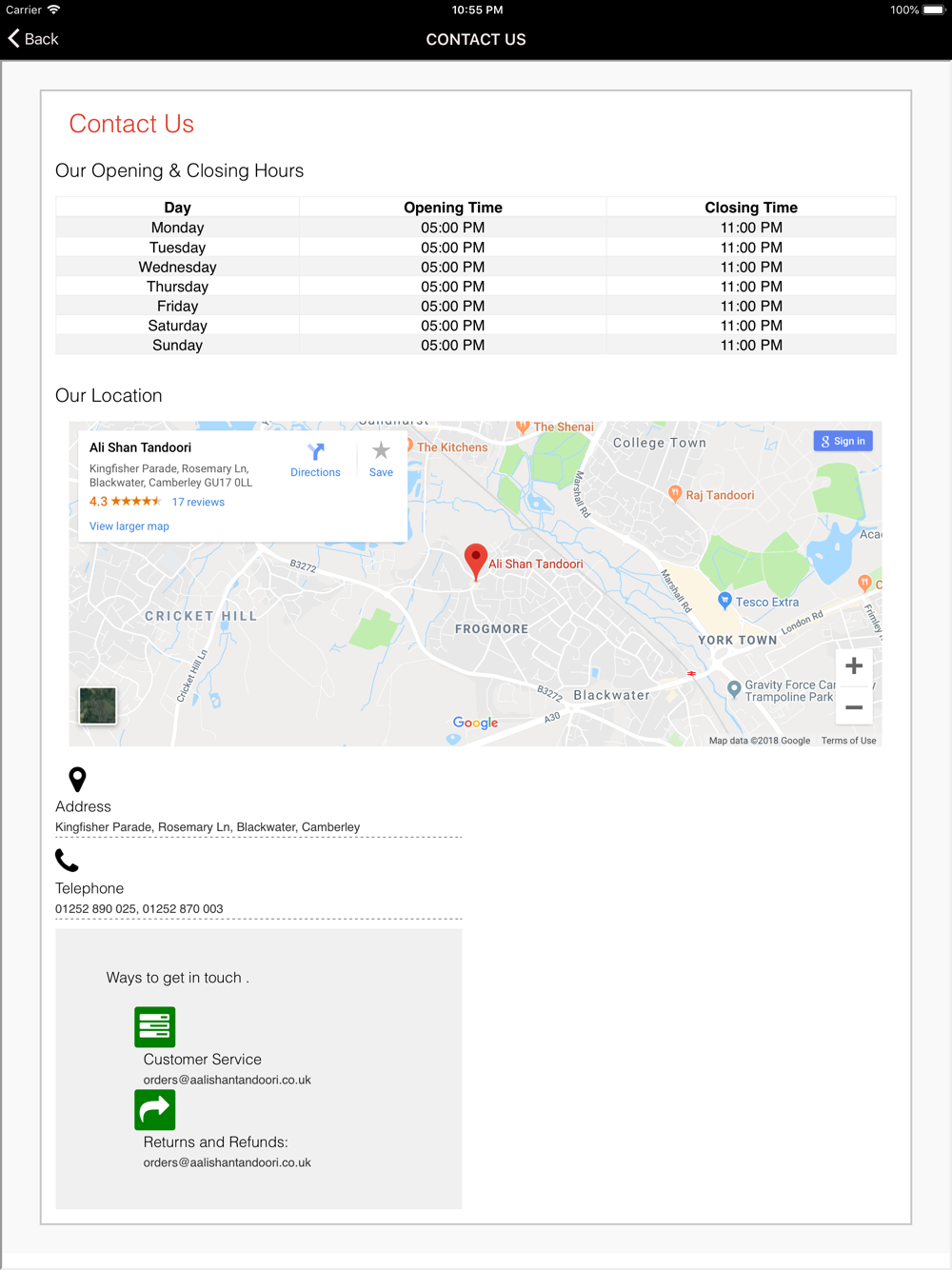
Task: Click the battery indicator in status bar
Action: click(934, 10)
